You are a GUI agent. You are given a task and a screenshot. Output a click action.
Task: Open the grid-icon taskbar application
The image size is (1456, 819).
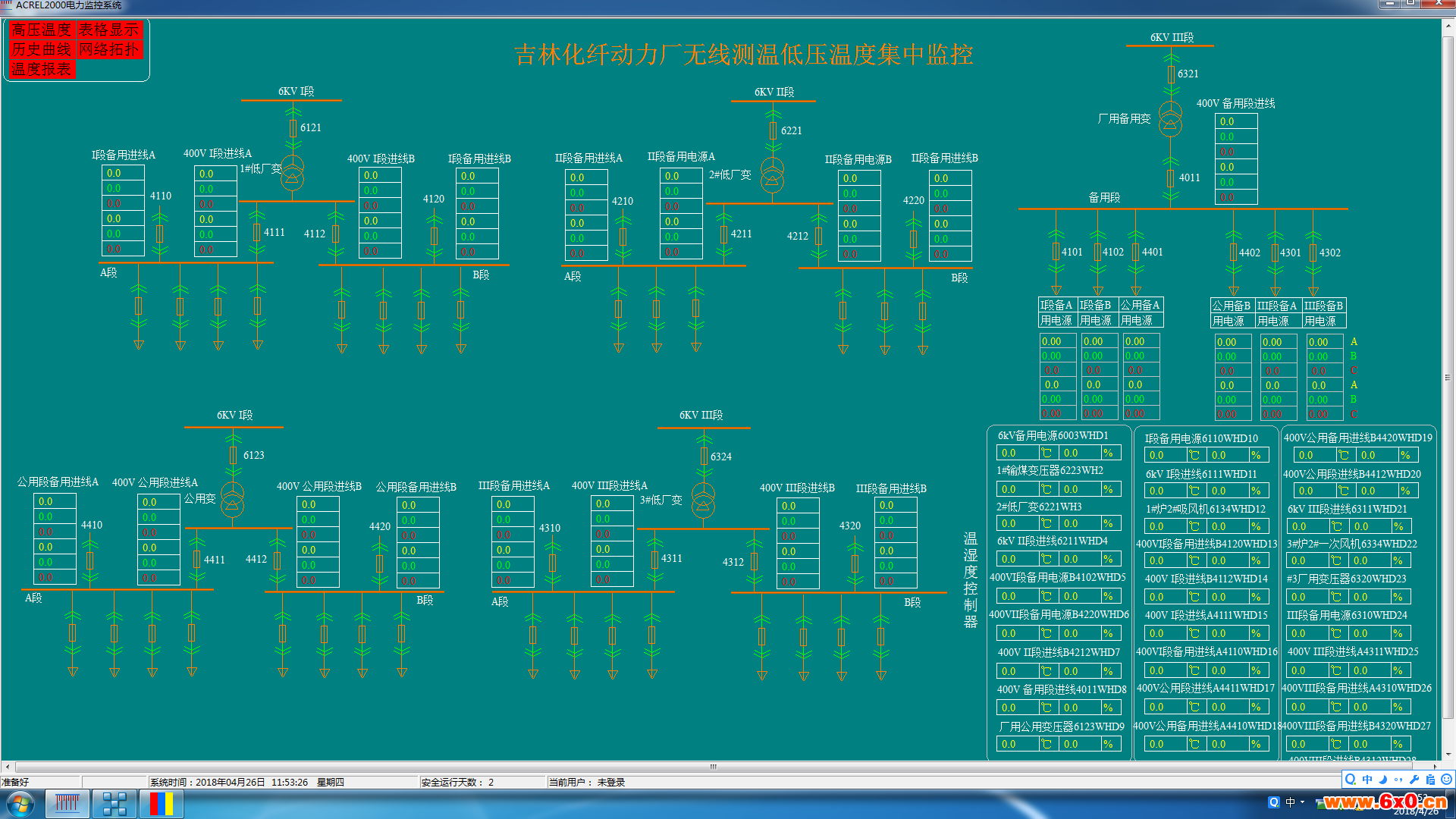click(x=115, y=804)
